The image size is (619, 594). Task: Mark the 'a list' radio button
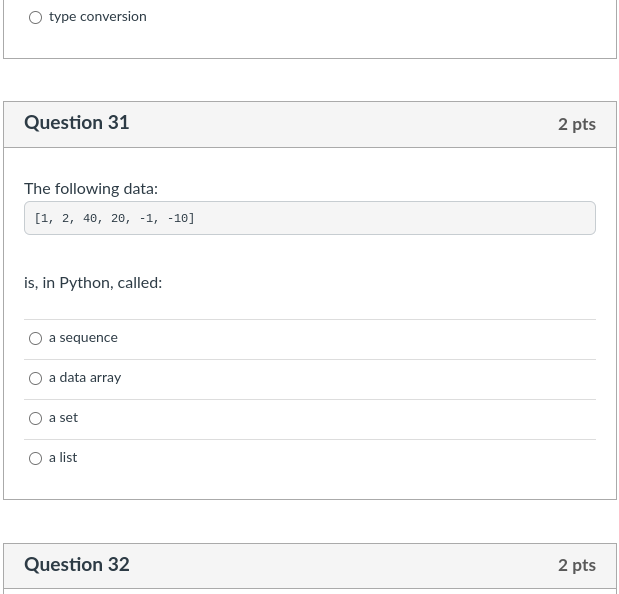(x=36, y=458)
